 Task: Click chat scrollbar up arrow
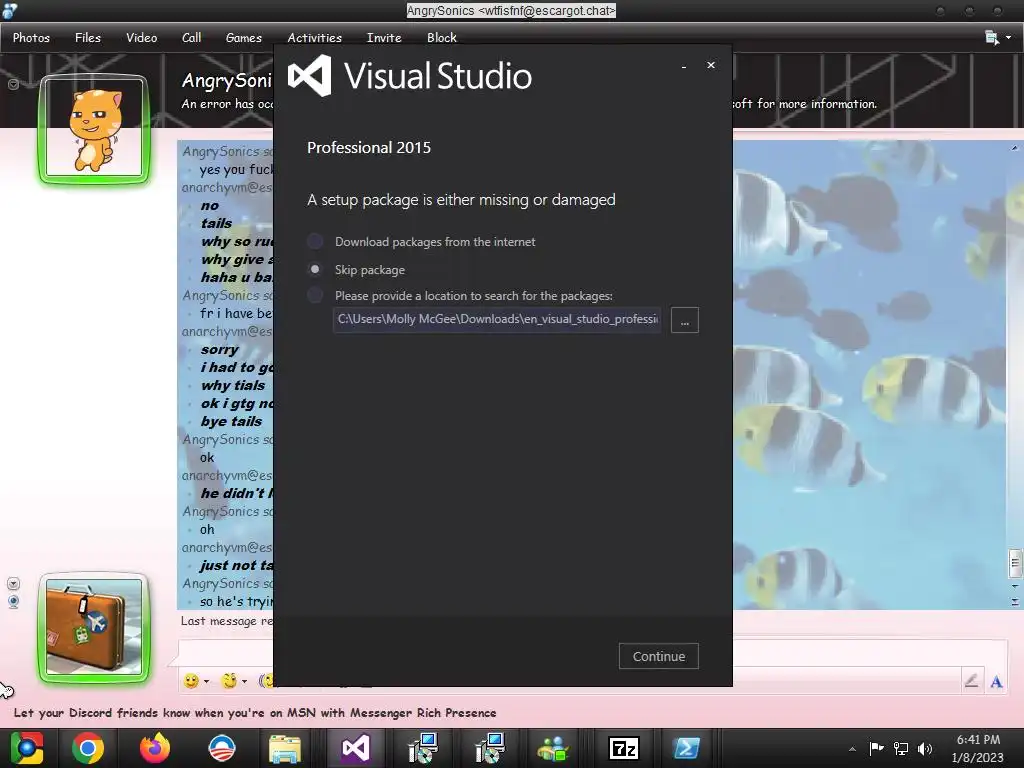click(x=1015, y=148)
